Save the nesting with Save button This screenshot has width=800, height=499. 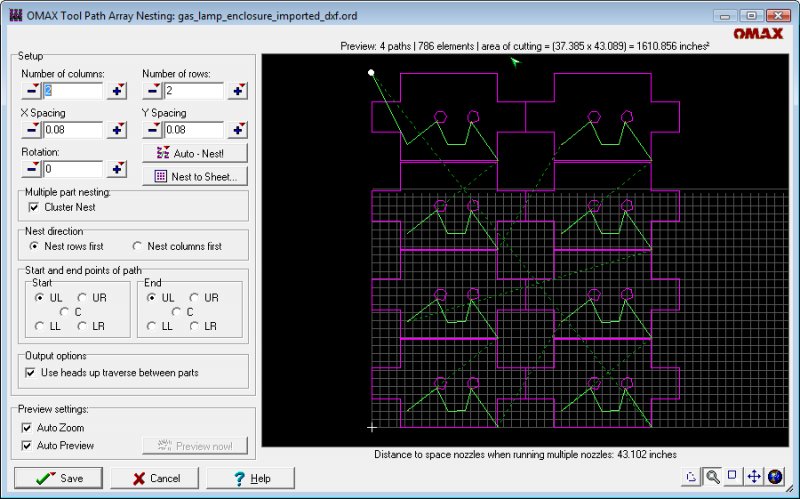(58, 478)
